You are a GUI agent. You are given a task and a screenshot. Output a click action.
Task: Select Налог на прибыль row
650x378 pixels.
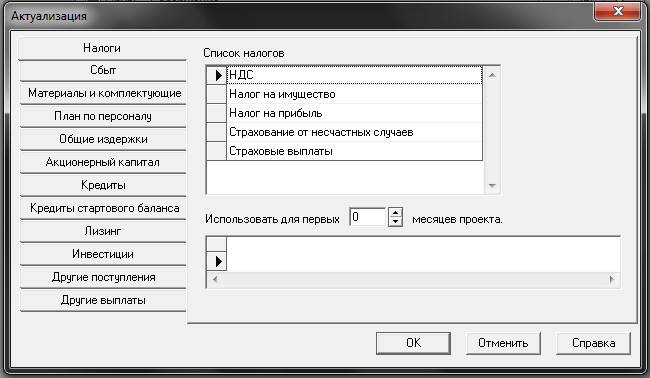click(x=354, y=113)
